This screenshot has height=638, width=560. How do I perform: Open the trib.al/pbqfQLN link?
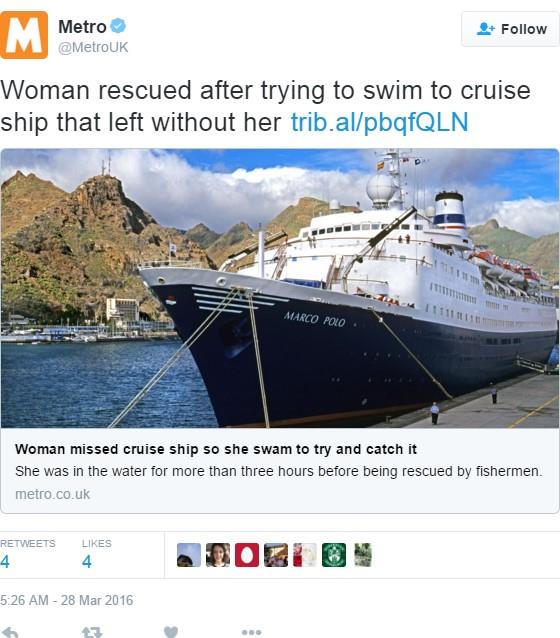coord(380,122)
